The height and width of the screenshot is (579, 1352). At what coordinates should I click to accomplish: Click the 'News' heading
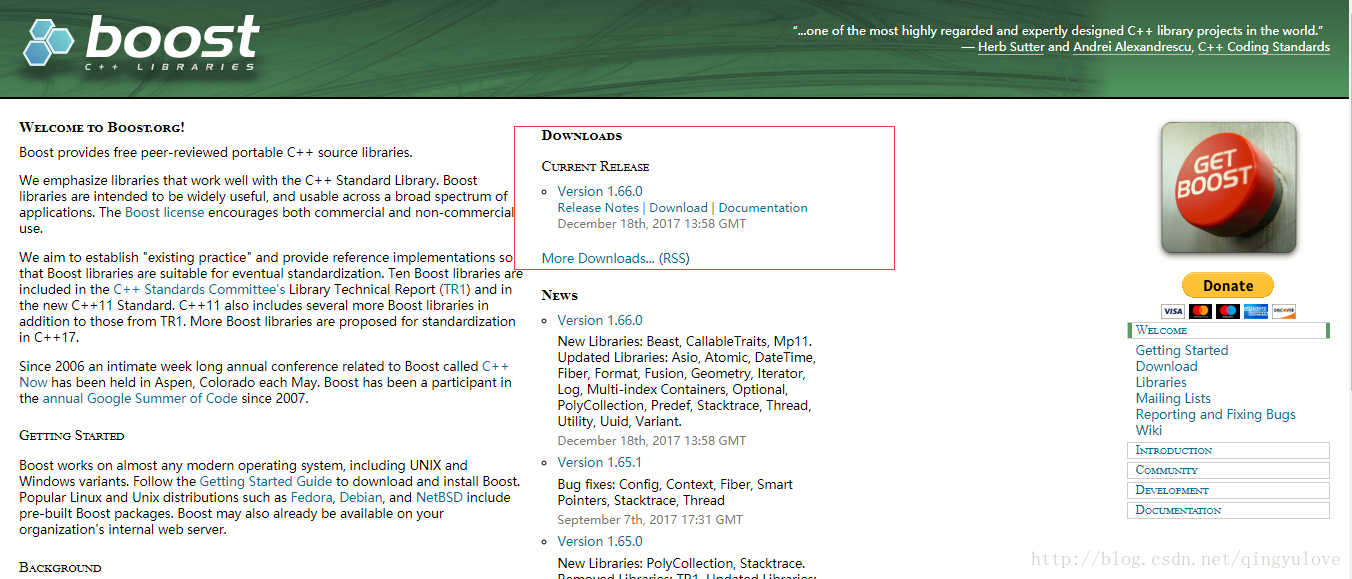tap(560, 295)
